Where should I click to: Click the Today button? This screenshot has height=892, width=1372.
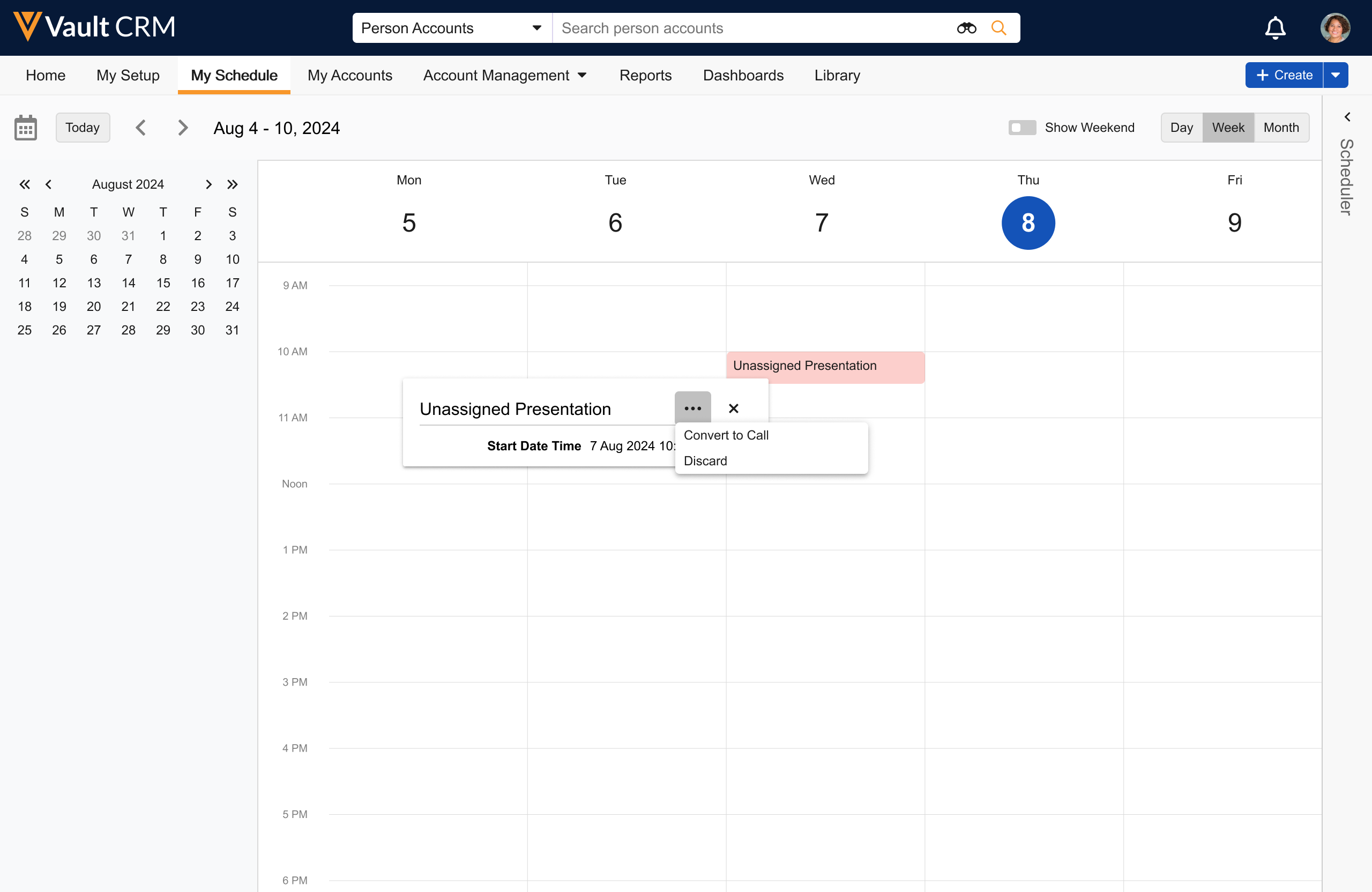[x=83, y=128]
